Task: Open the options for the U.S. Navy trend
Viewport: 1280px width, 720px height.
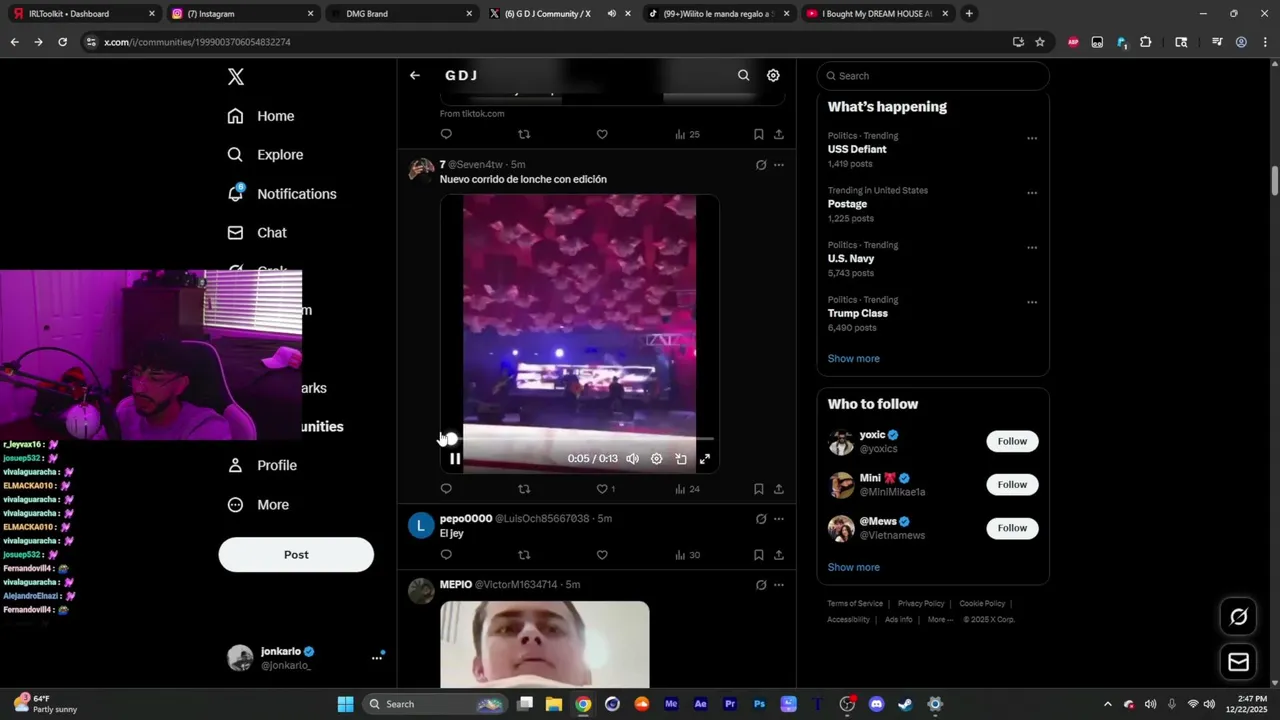Action: [1032, 248]
